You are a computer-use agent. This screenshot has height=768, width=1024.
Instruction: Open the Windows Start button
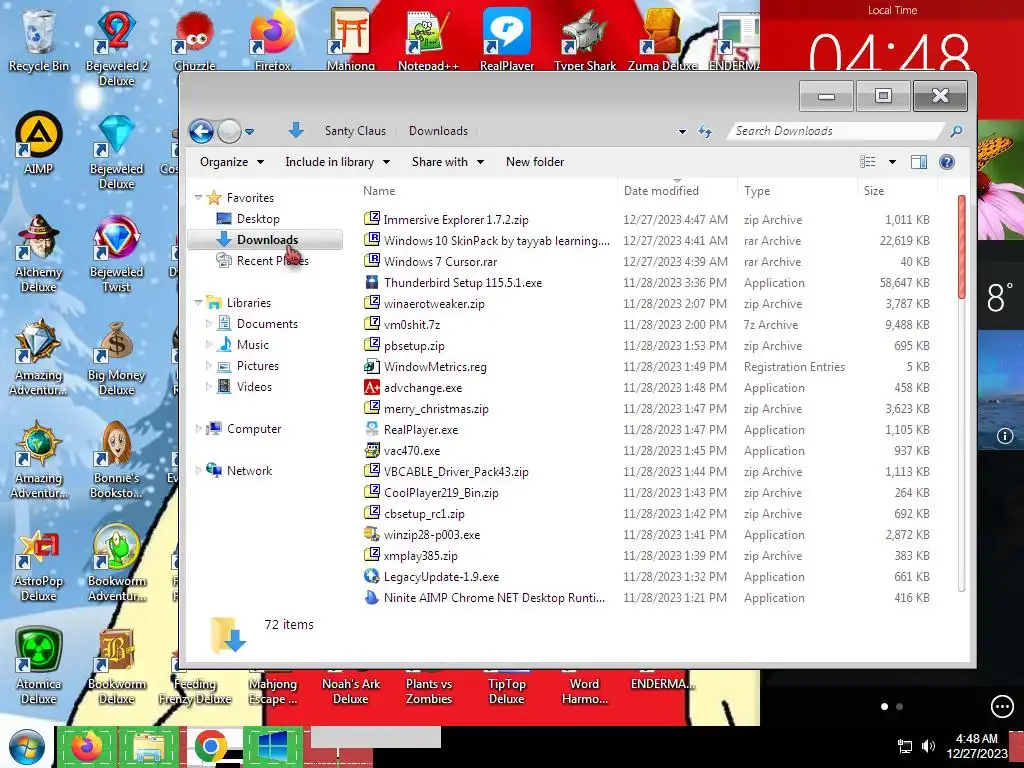(27, 747)
